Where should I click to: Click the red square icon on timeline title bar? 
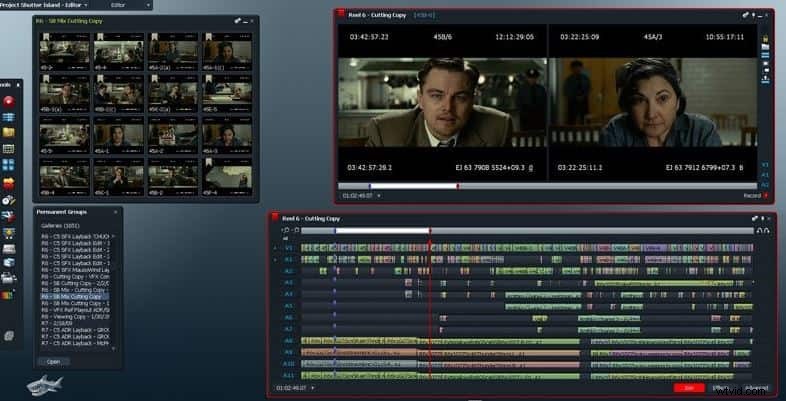[275, 218]
